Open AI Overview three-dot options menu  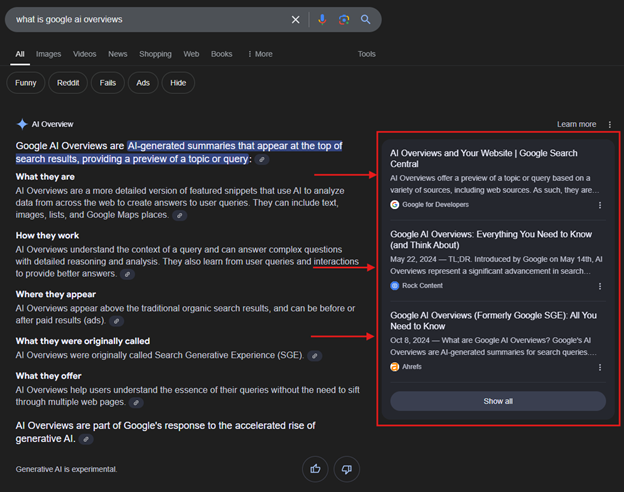coord(609,125)
